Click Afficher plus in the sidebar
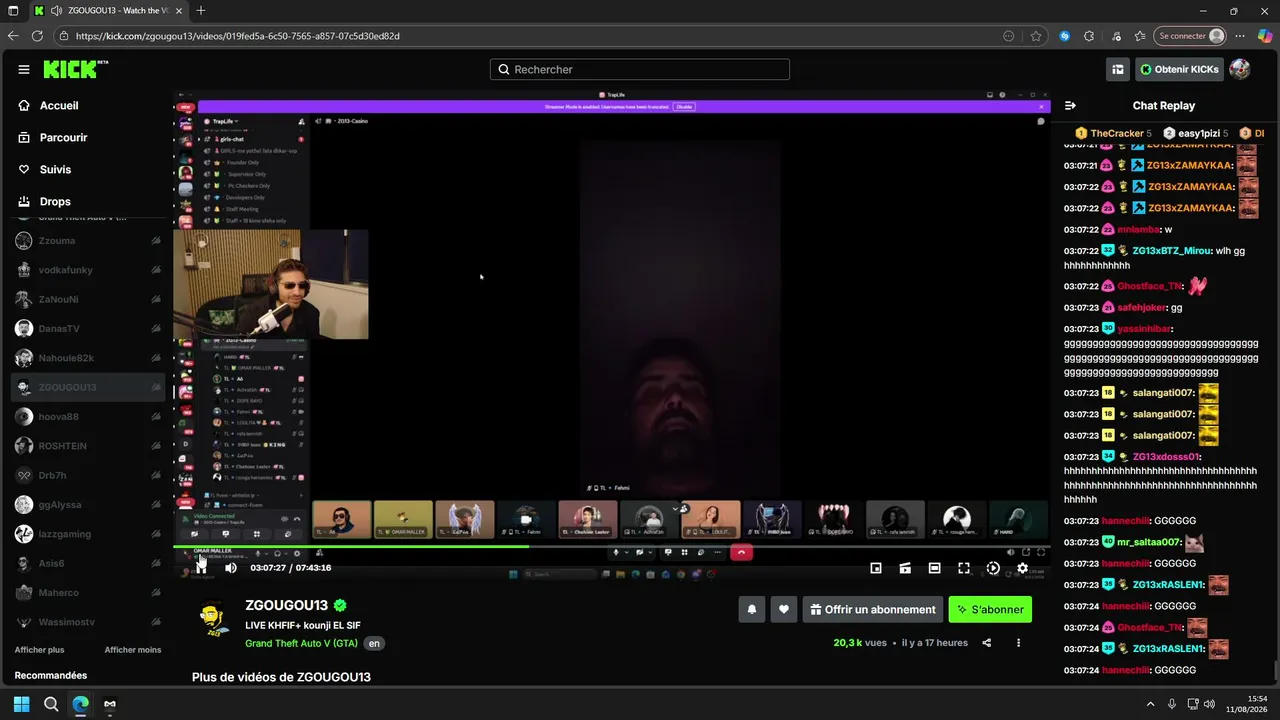 [x=39, y=650]
